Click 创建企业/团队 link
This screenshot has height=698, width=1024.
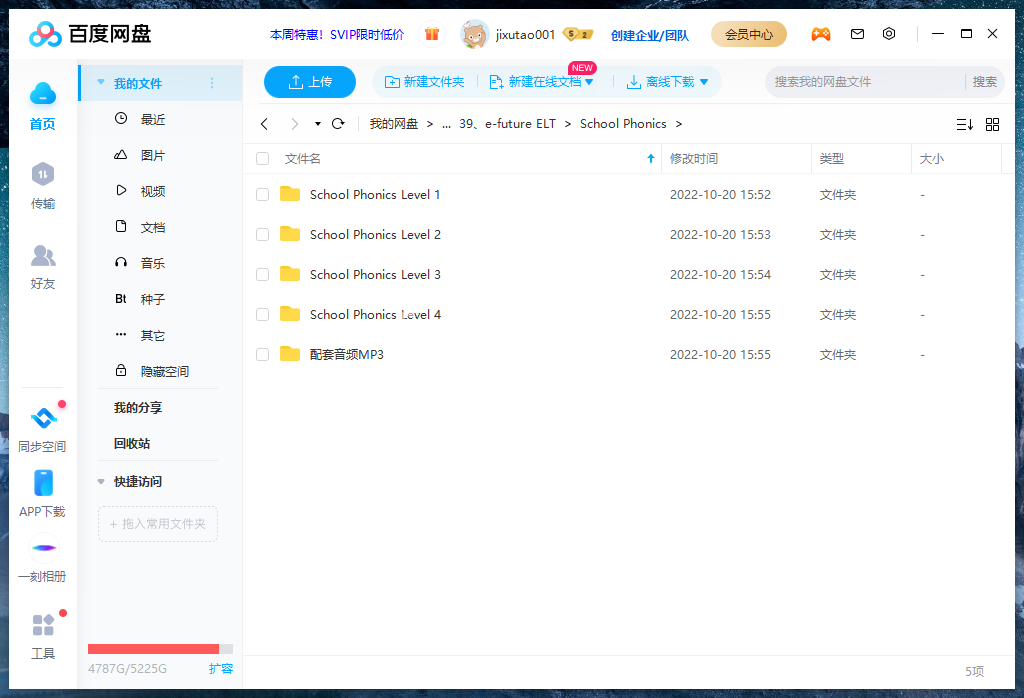point(650,35)
